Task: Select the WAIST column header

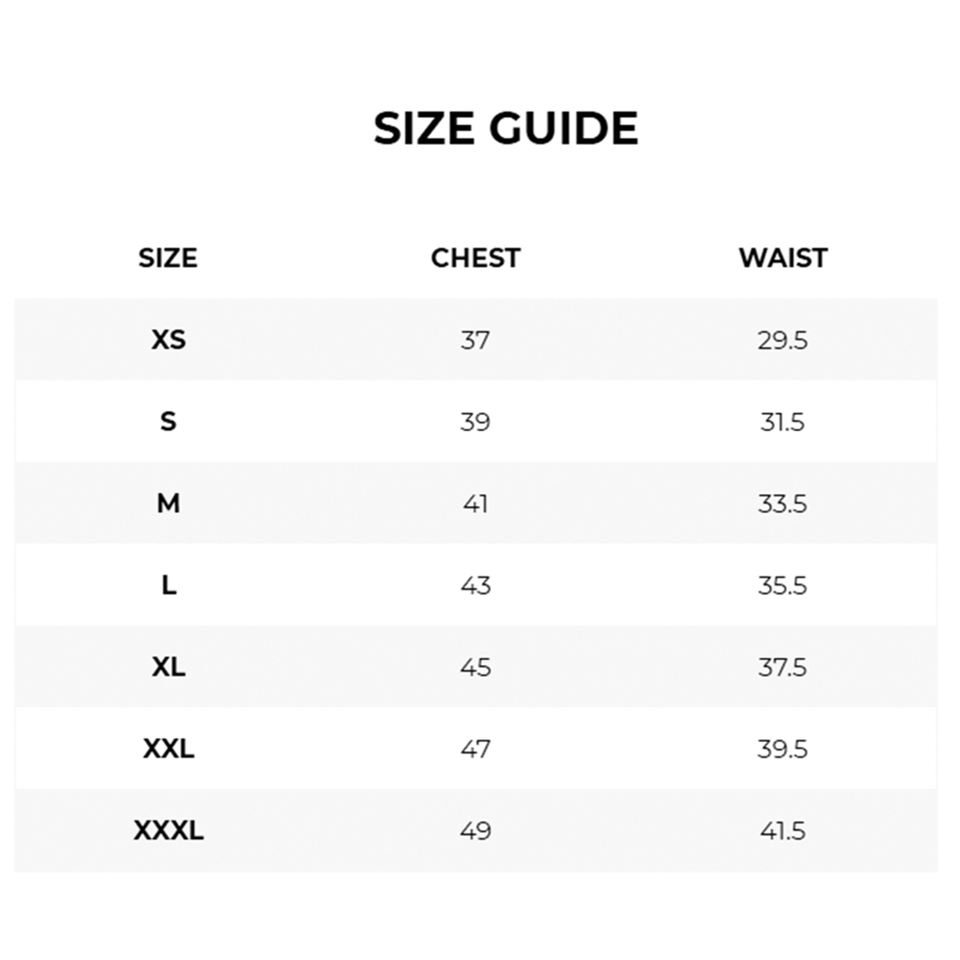Action: click(783, 258)
